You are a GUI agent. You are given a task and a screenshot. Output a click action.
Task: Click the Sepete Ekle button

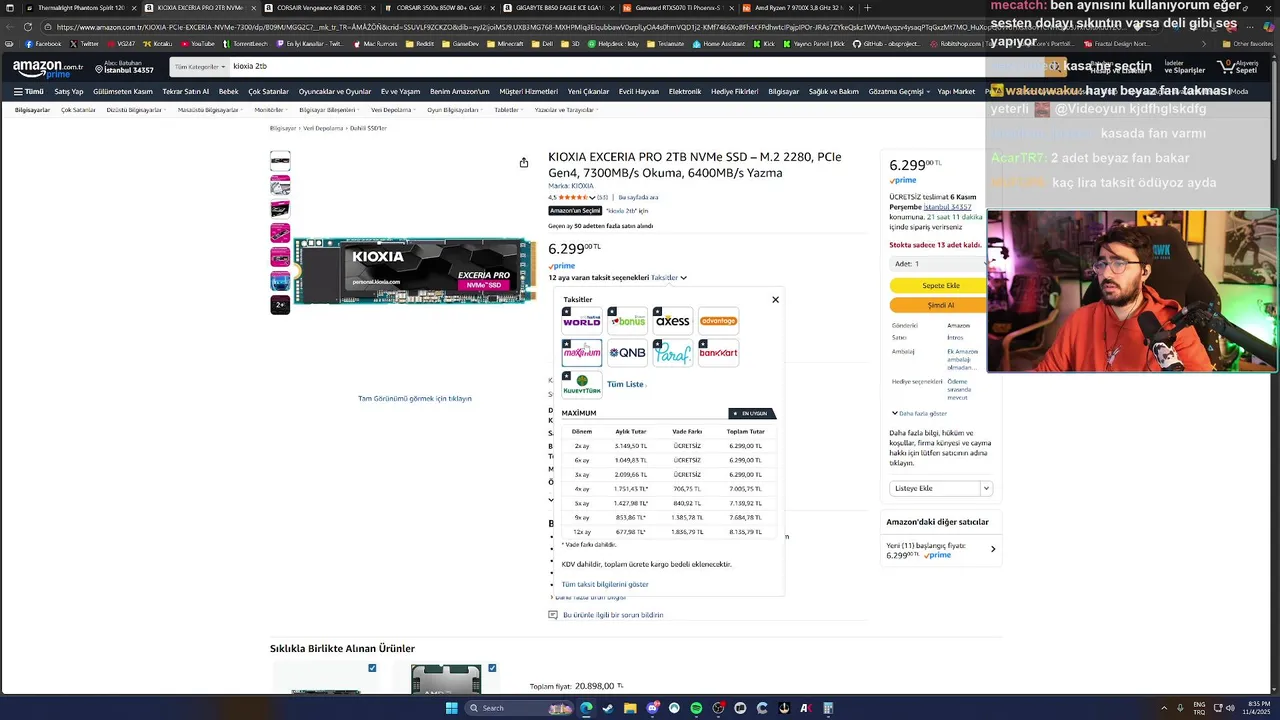pyautogui.click(x=940, y=286)
